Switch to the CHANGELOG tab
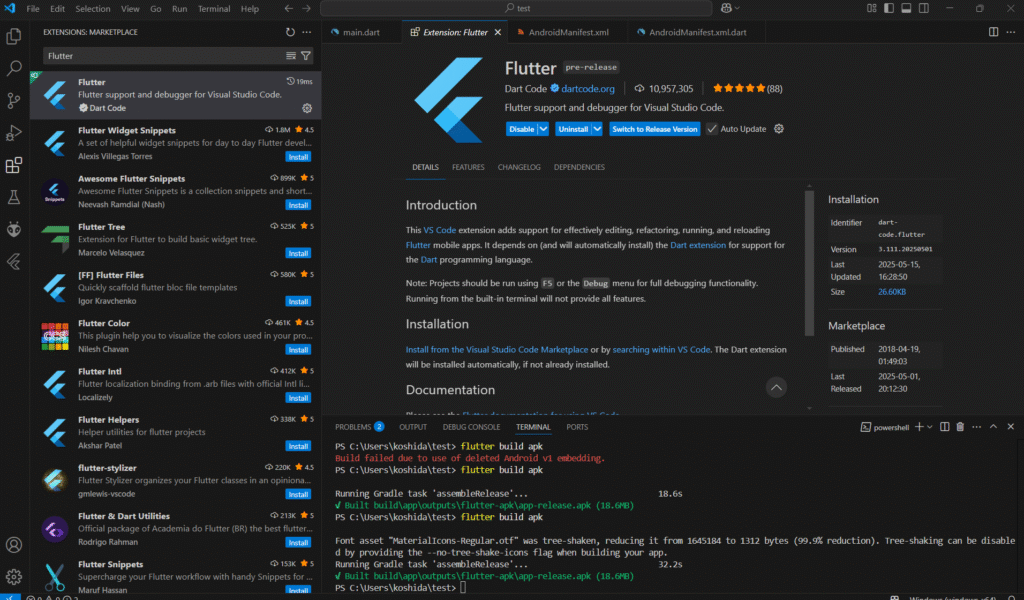This screenshot has height=600, width=1024. pyautogui.click(x=519, y=167)
